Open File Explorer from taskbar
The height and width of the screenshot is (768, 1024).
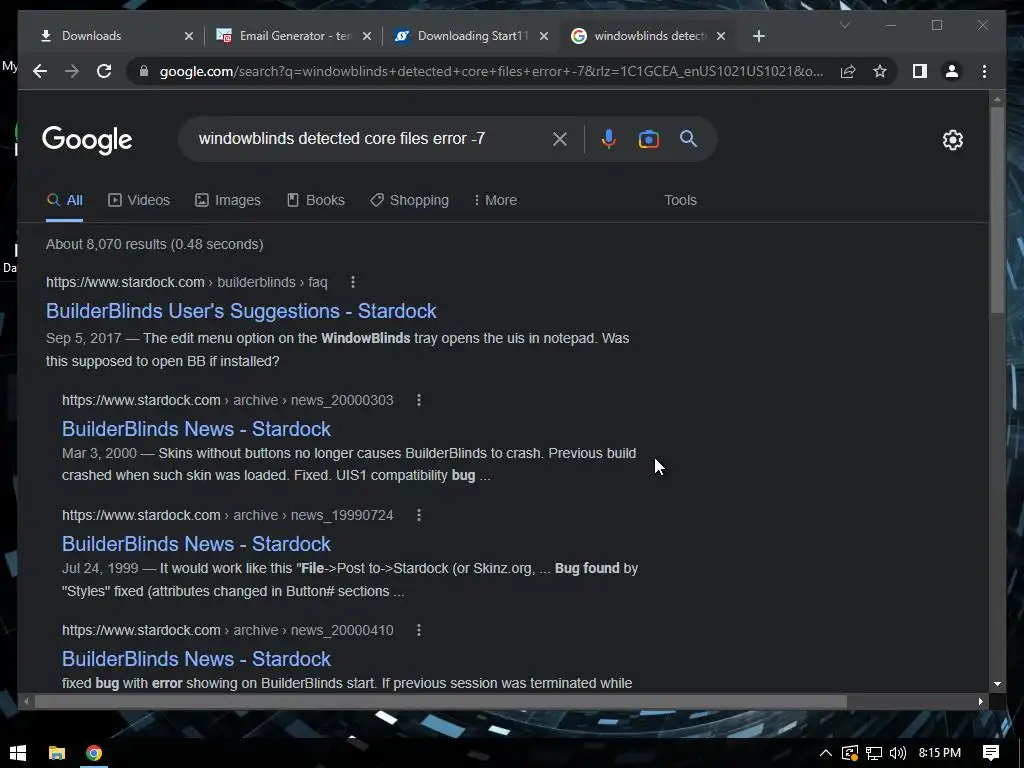[x=57, y=753]
